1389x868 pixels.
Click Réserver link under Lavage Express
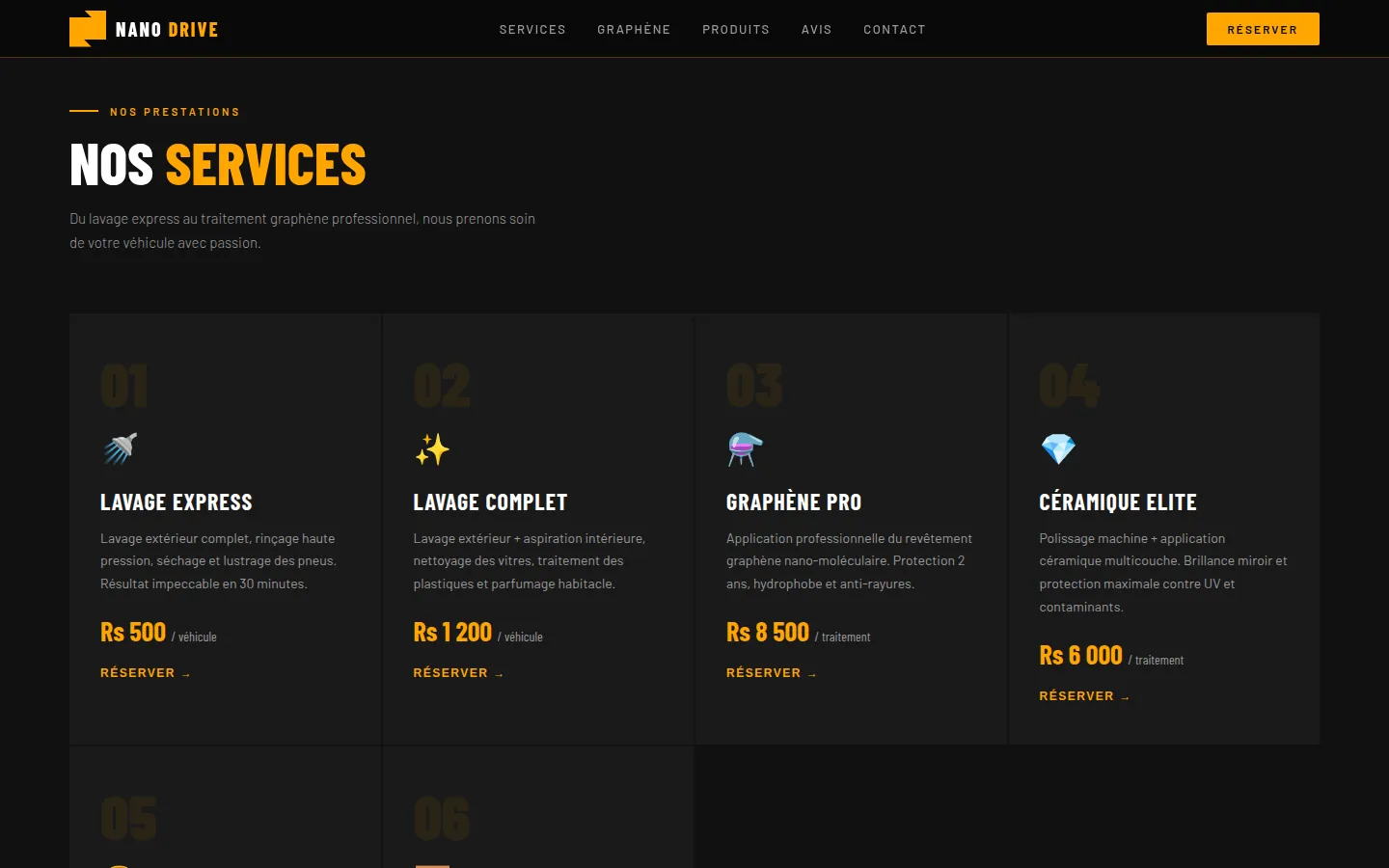(146, 673)
